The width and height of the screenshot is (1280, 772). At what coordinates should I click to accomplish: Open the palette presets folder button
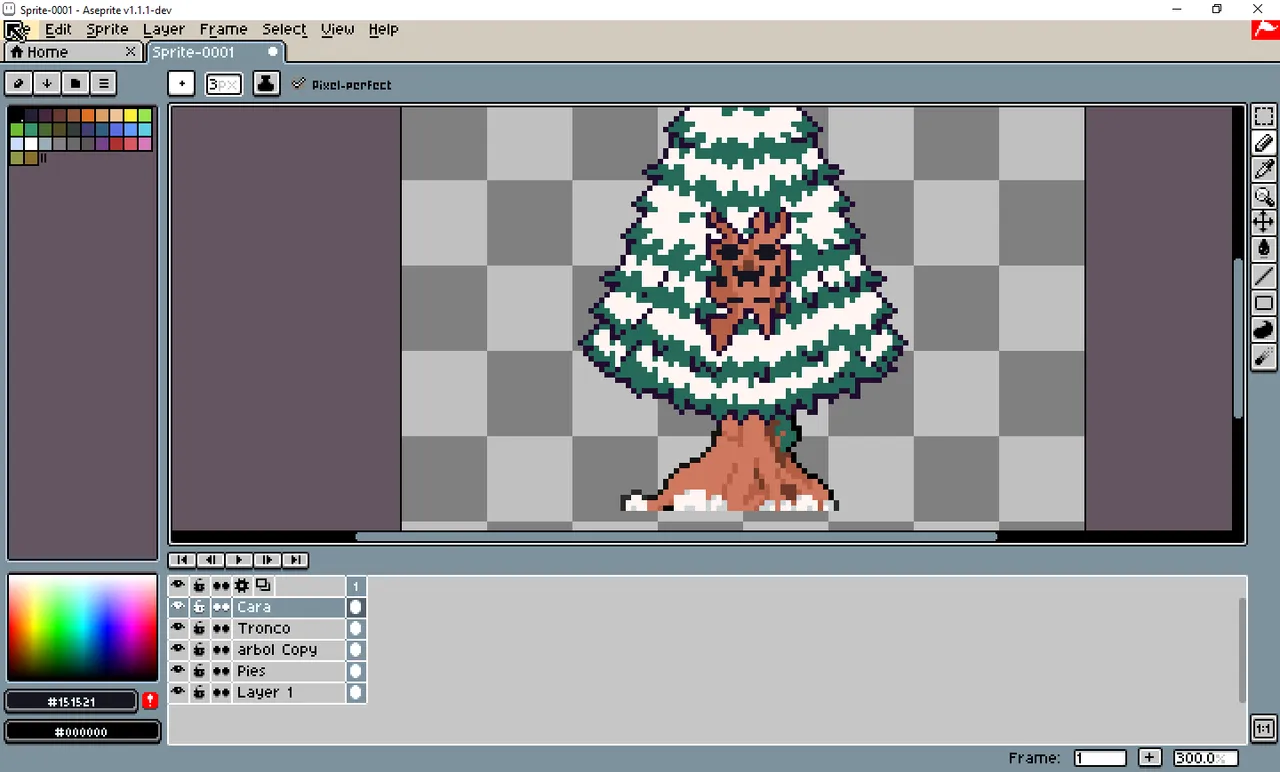[x=75, y=83]
